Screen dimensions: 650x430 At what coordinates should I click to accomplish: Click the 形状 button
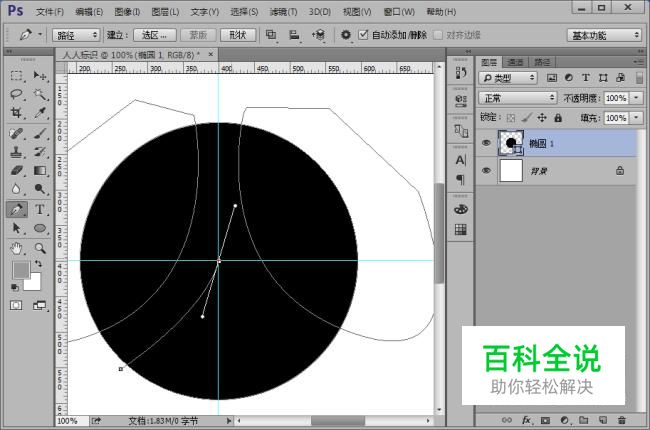coord(238,35)
